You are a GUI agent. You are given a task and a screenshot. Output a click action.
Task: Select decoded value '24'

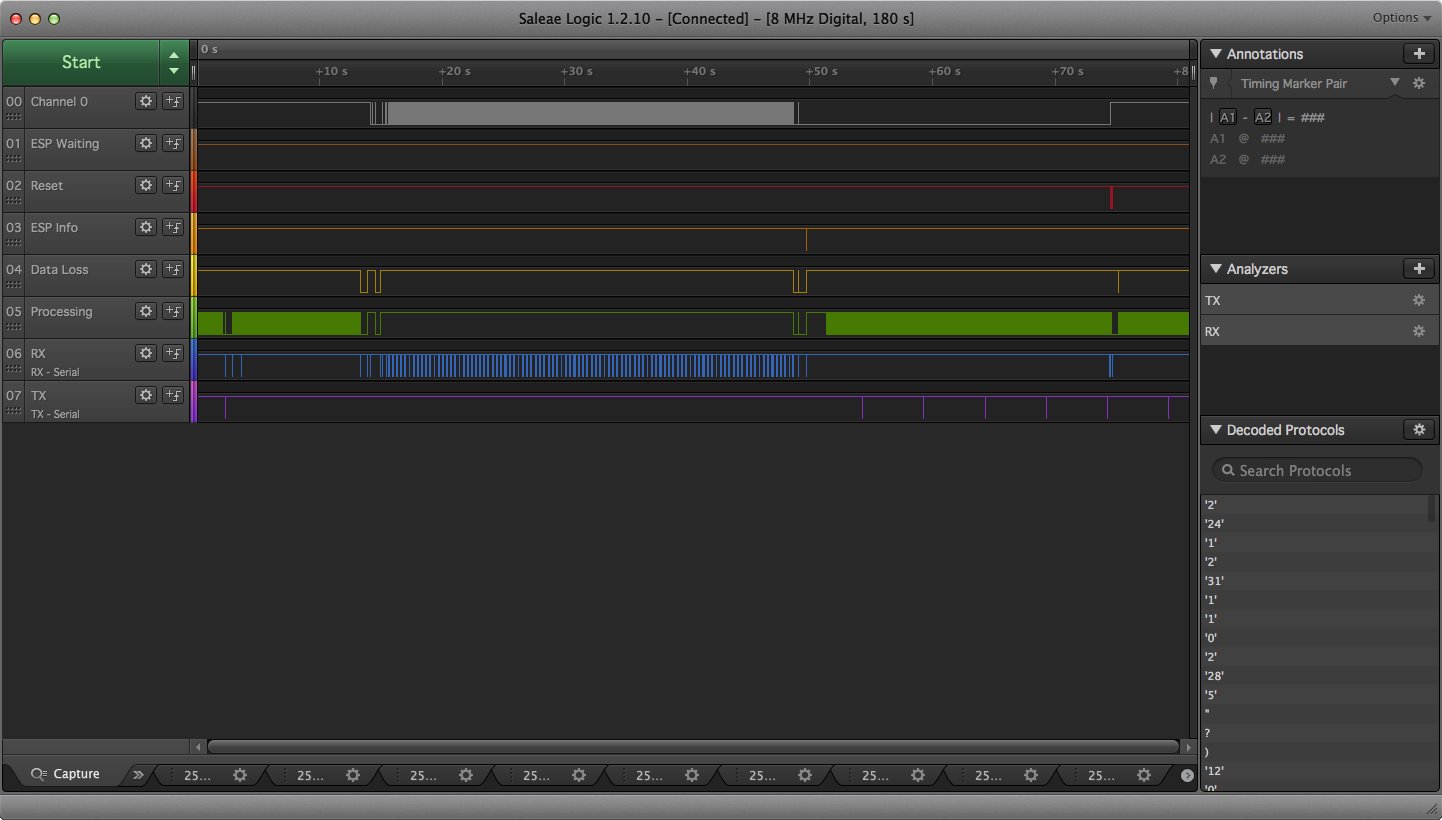pos(1214,524)
